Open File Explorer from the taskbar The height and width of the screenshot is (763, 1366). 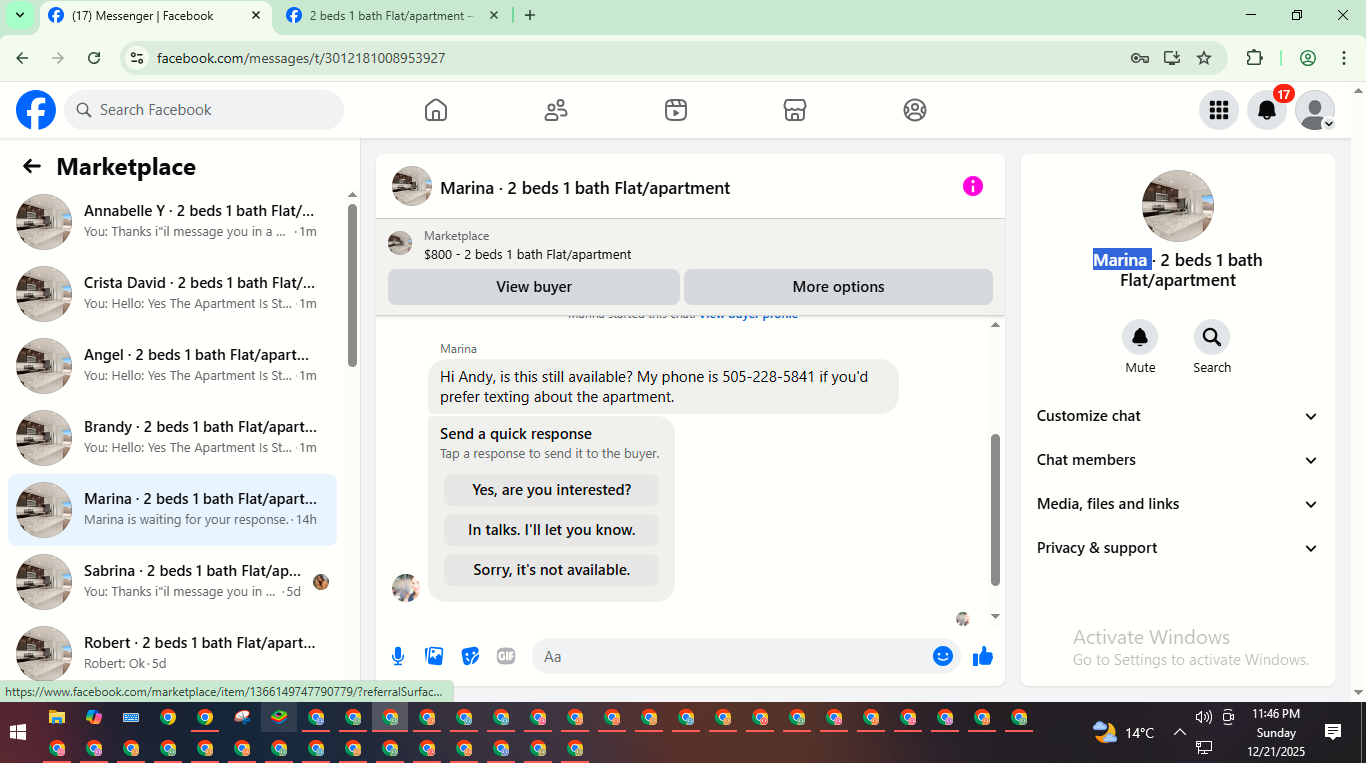[57, 717]
